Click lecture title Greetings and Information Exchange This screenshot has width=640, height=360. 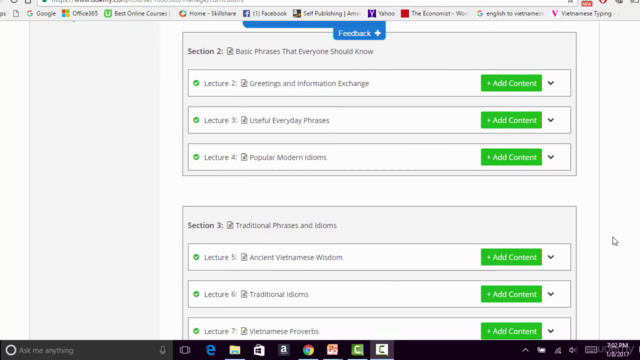(x=309, y=83)
